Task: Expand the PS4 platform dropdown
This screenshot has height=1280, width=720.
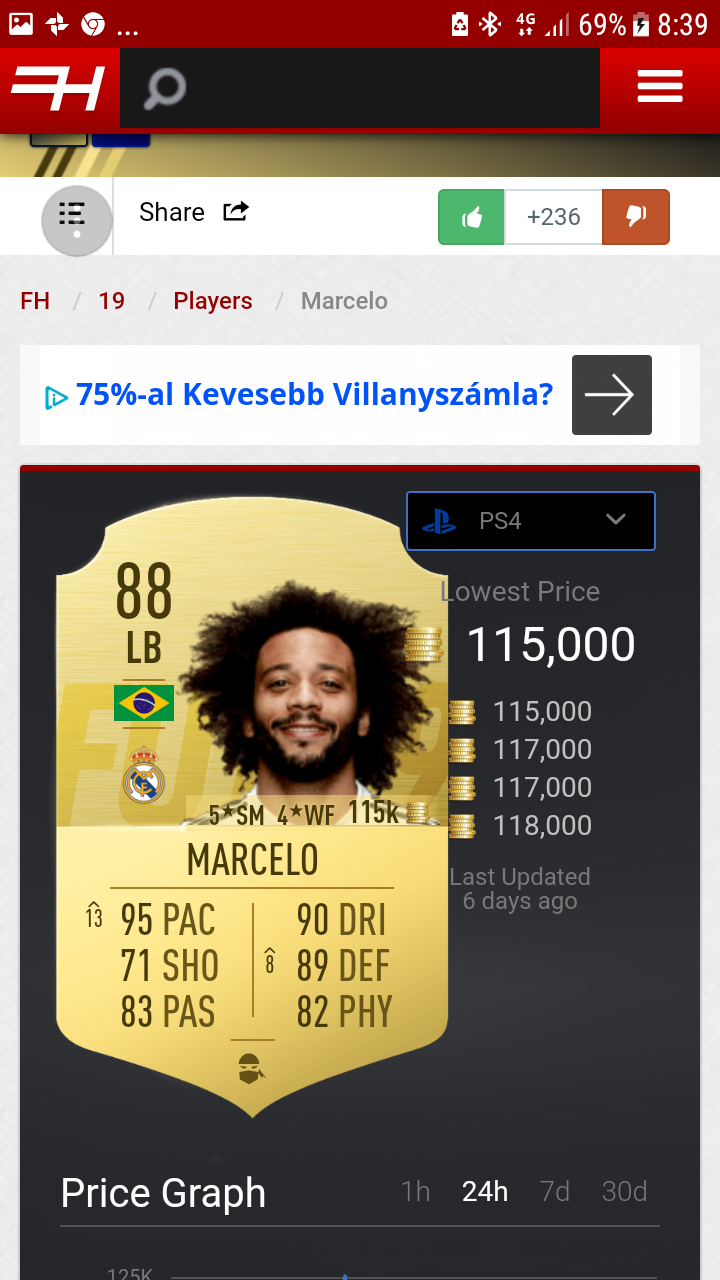Action: coord(531,521)
